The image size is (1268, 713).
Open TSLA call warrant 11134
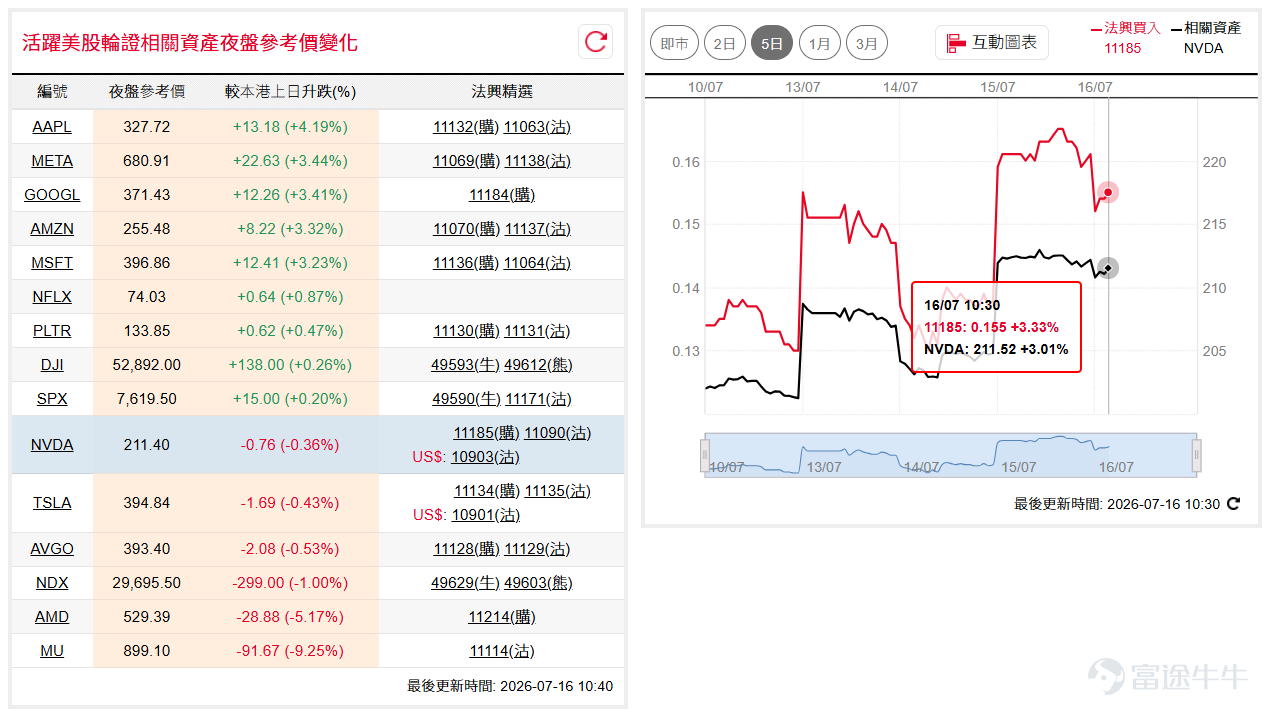(x=487, y=491)
